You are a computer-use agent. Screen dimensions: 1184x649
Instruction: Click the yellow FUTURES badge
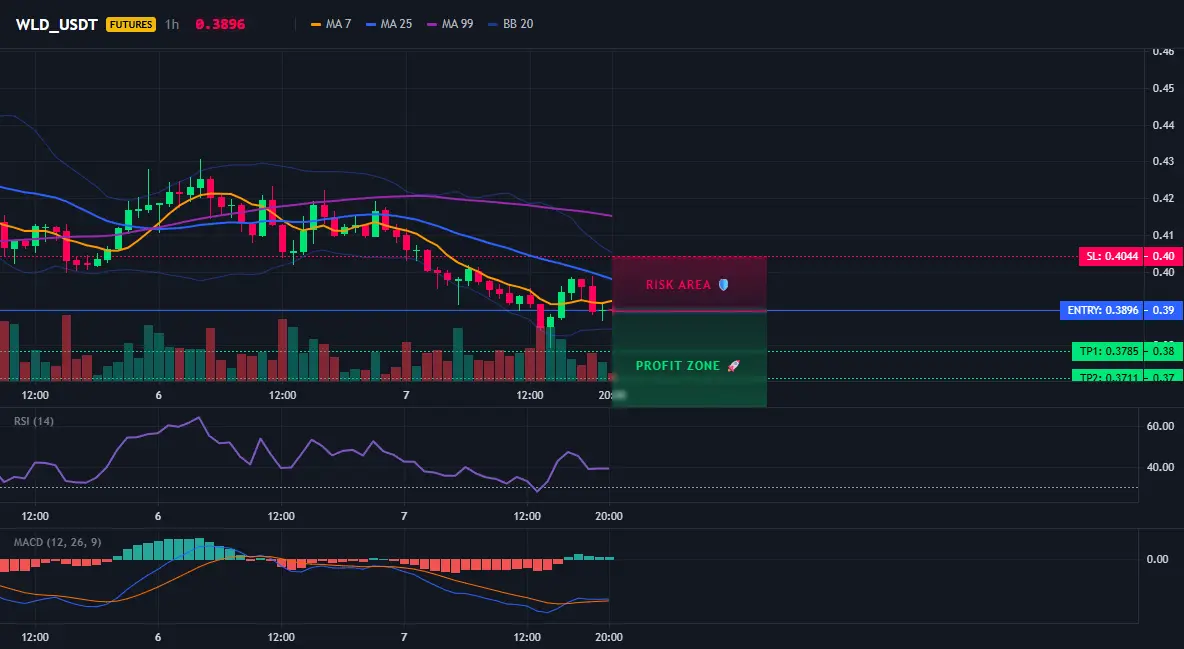click(x=131, y=24)
